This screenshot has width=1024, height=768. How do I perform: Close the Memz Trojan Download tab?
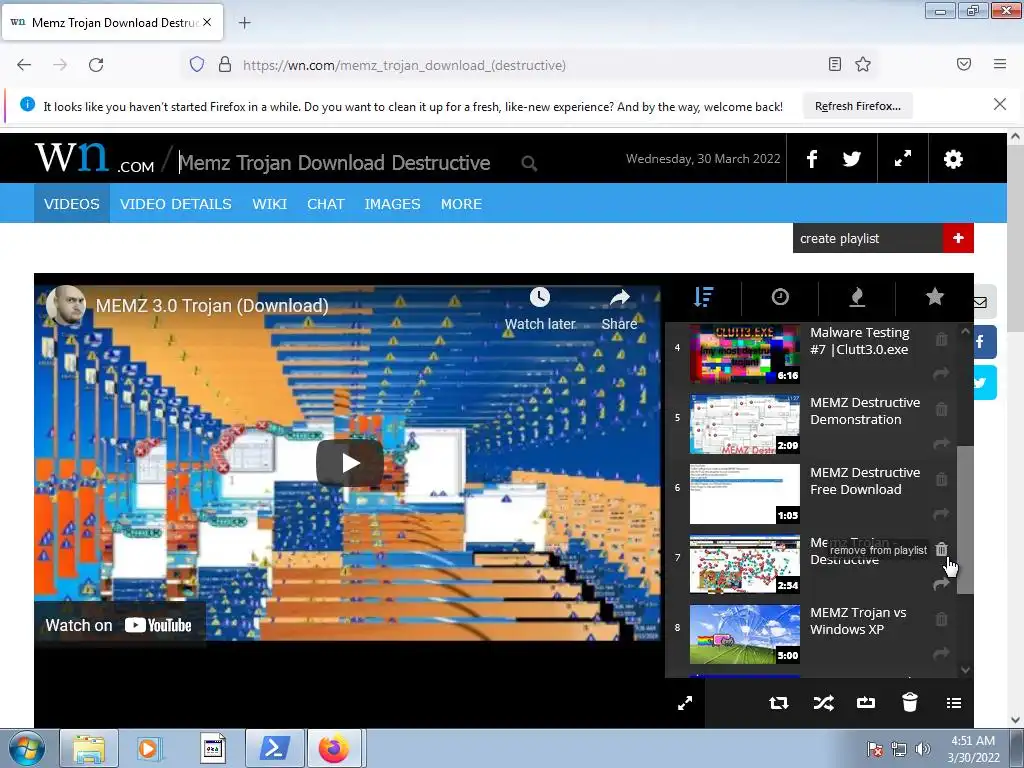click(x=207, y=22)
